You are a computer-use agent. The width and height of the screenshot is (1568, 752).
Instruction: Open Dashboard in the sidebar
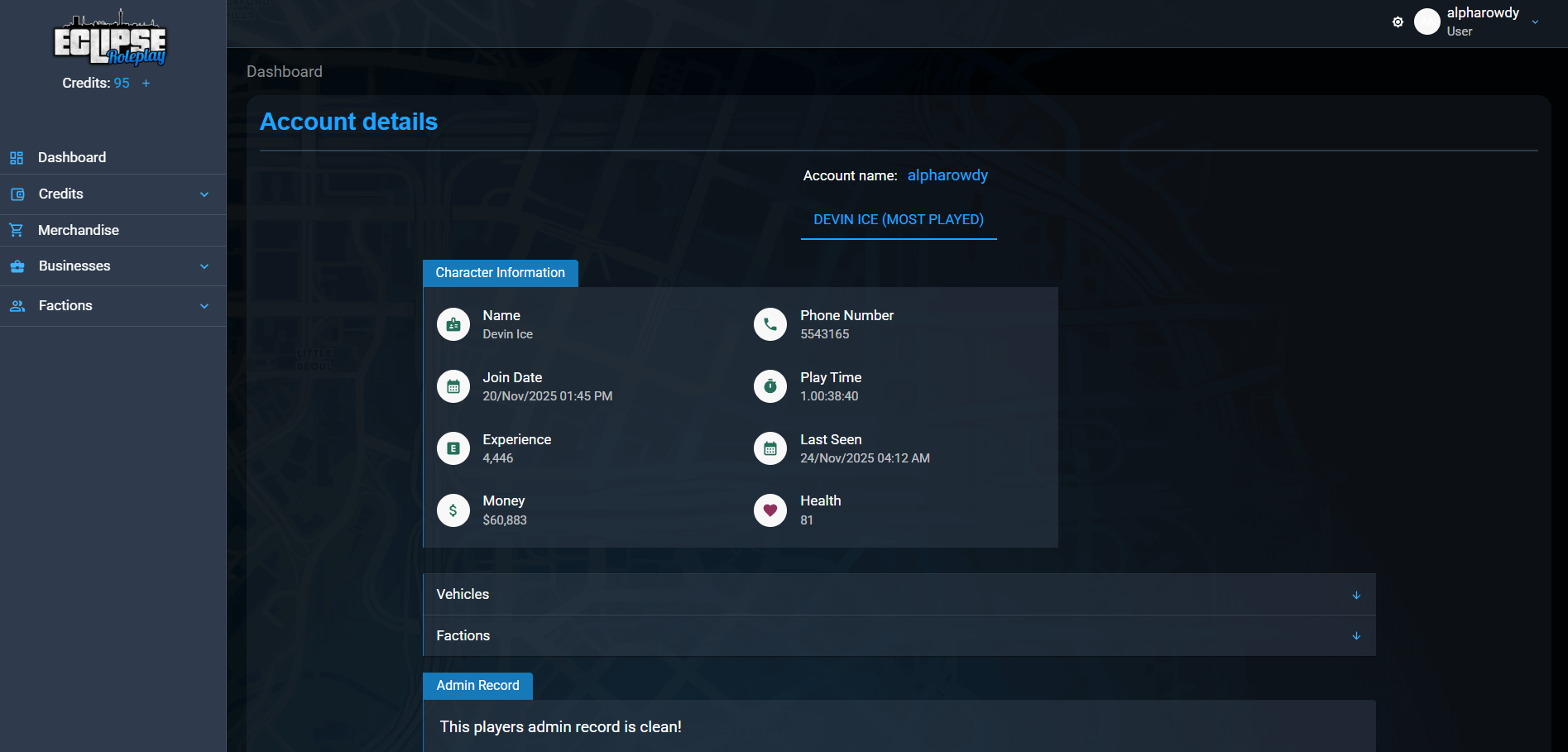(113, 158)
